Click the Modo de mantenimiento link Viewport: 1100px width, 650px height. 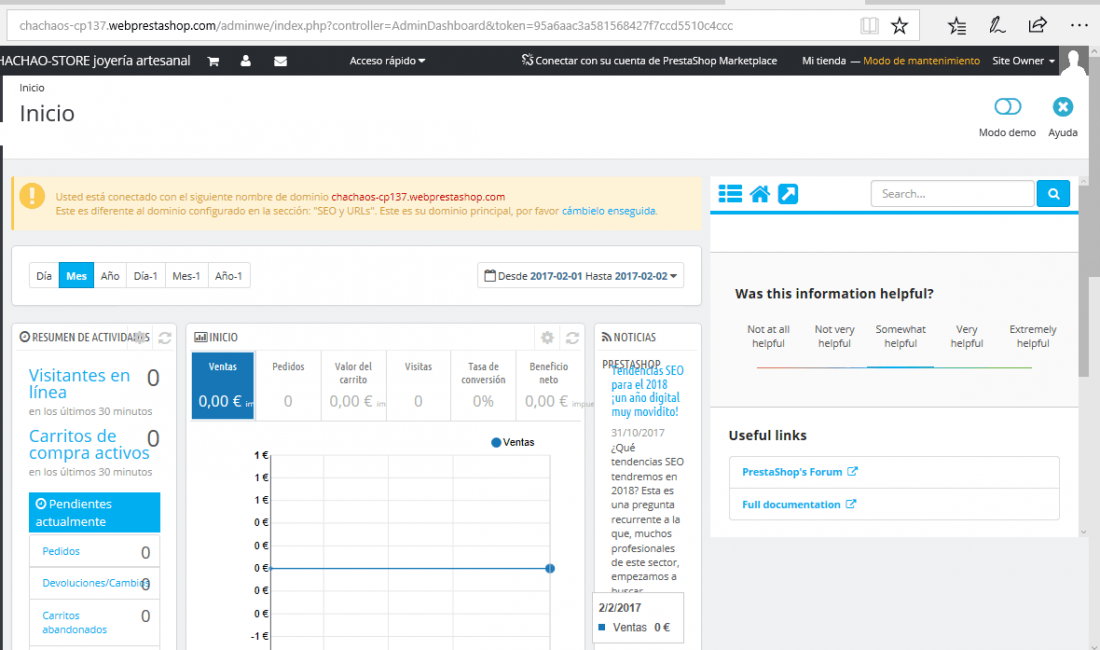click(x=921, y=61)
